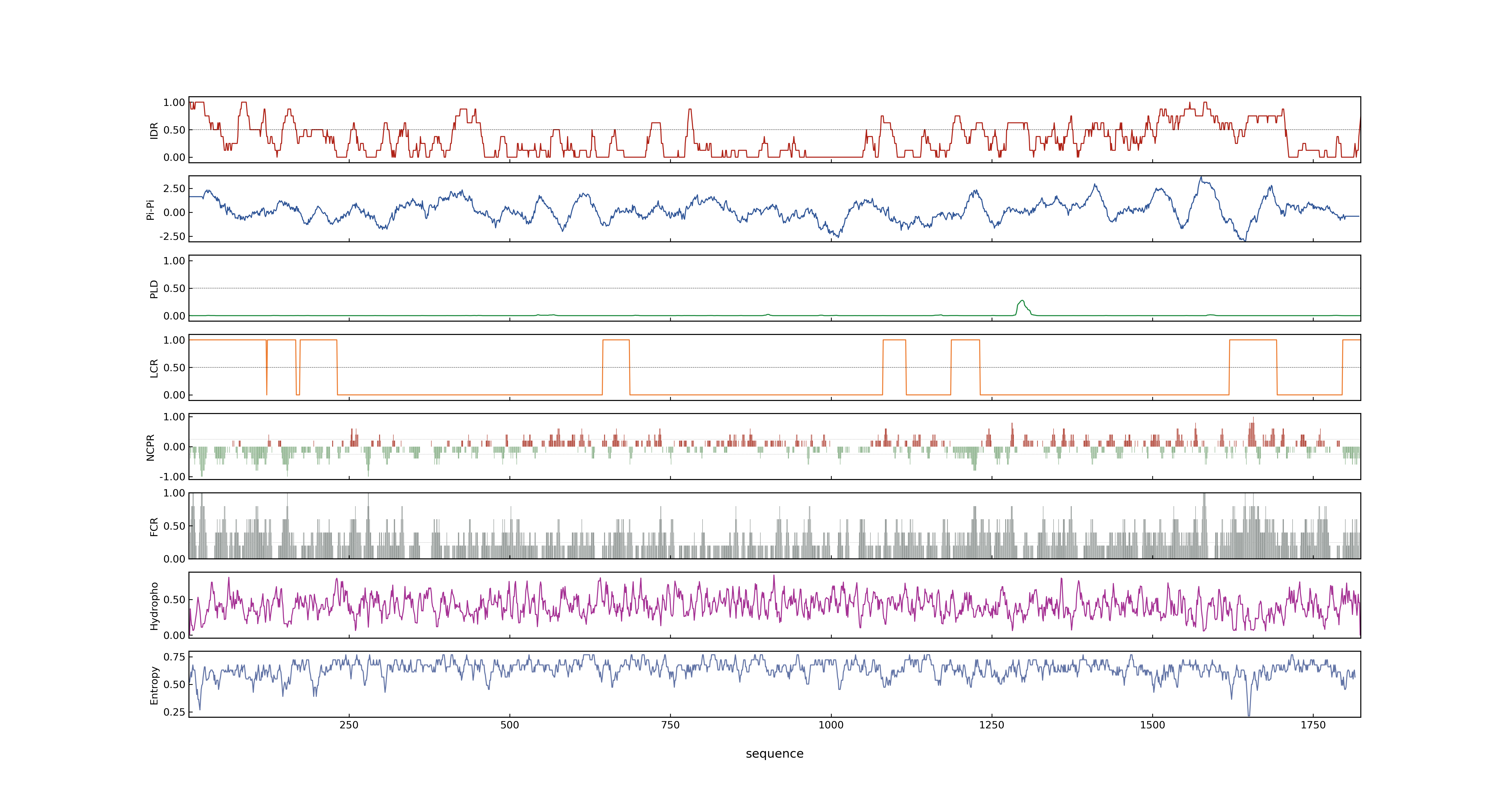Click the -1.00 tick on NCPR axis
The width and height of the screenshot is (1512, 806).
[172, 476]
